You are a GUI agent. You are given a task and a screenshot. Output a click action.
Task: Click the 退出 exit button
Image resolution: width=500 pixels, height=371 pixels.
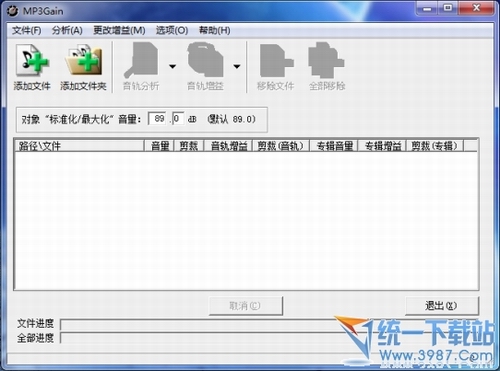[x=442, y=306]
